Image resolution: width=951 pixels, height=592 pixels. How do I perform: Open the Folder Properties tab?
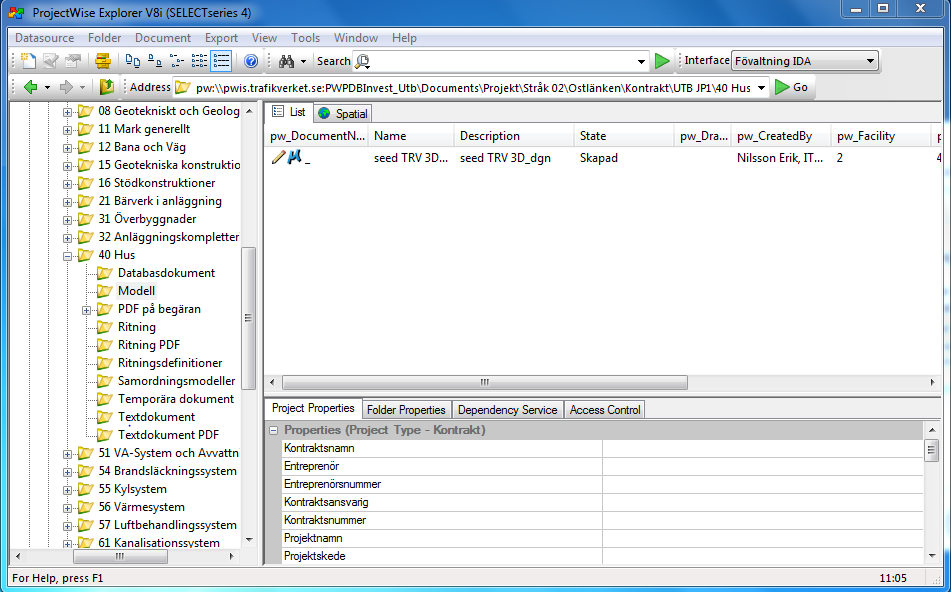pos(406,410)
